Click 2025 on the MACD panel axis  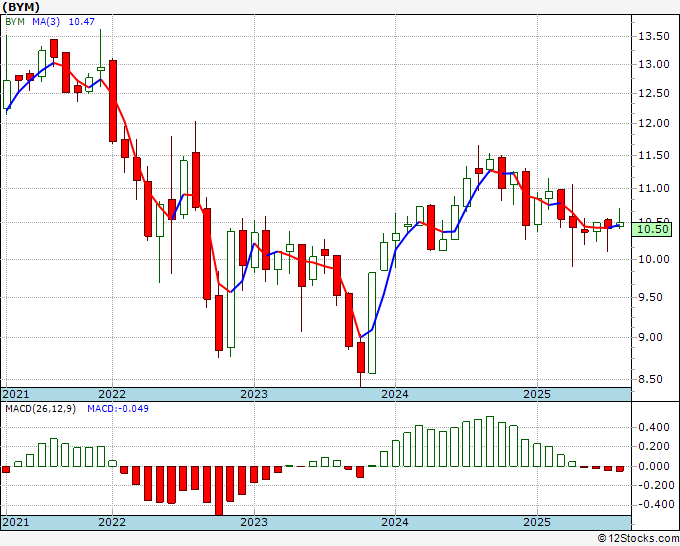pyautogui.click(x=536, y=522)
